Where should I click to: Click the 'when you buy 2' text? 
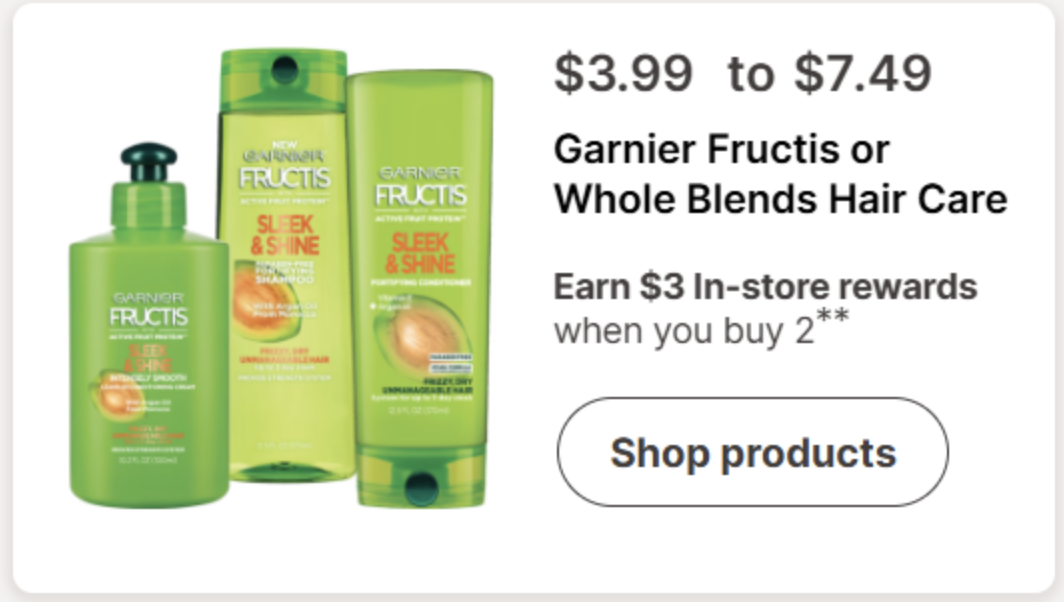coord(683,331)
